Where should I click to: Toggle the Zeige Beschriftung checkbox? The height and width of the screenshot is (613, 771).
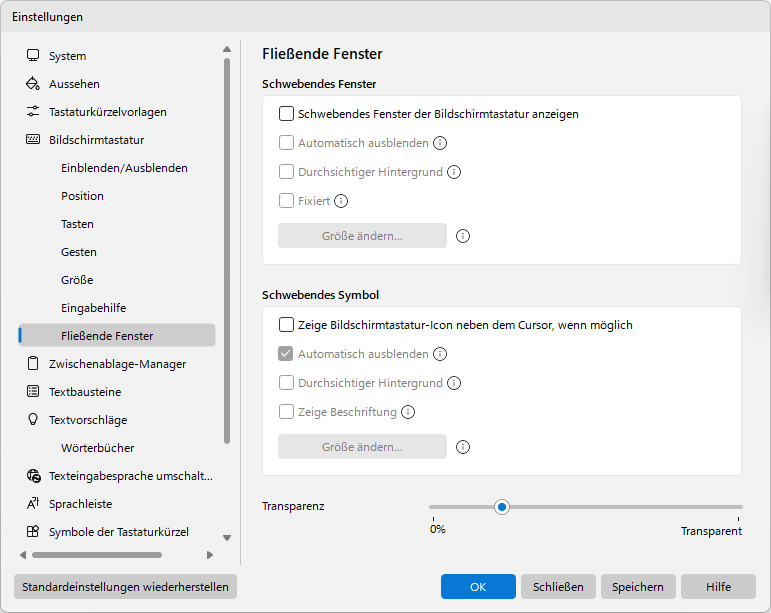[286, 411]
